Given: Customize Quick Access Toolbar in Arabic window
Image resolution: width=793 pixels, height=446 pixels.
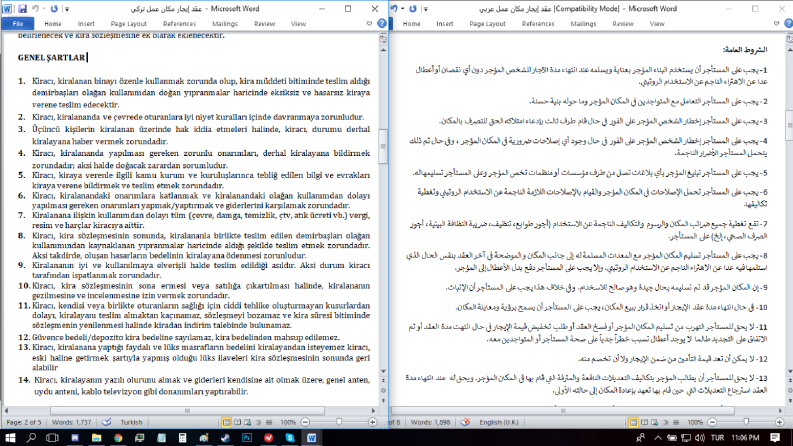Looking at the screenshot, I should click(x=426, y=9).
